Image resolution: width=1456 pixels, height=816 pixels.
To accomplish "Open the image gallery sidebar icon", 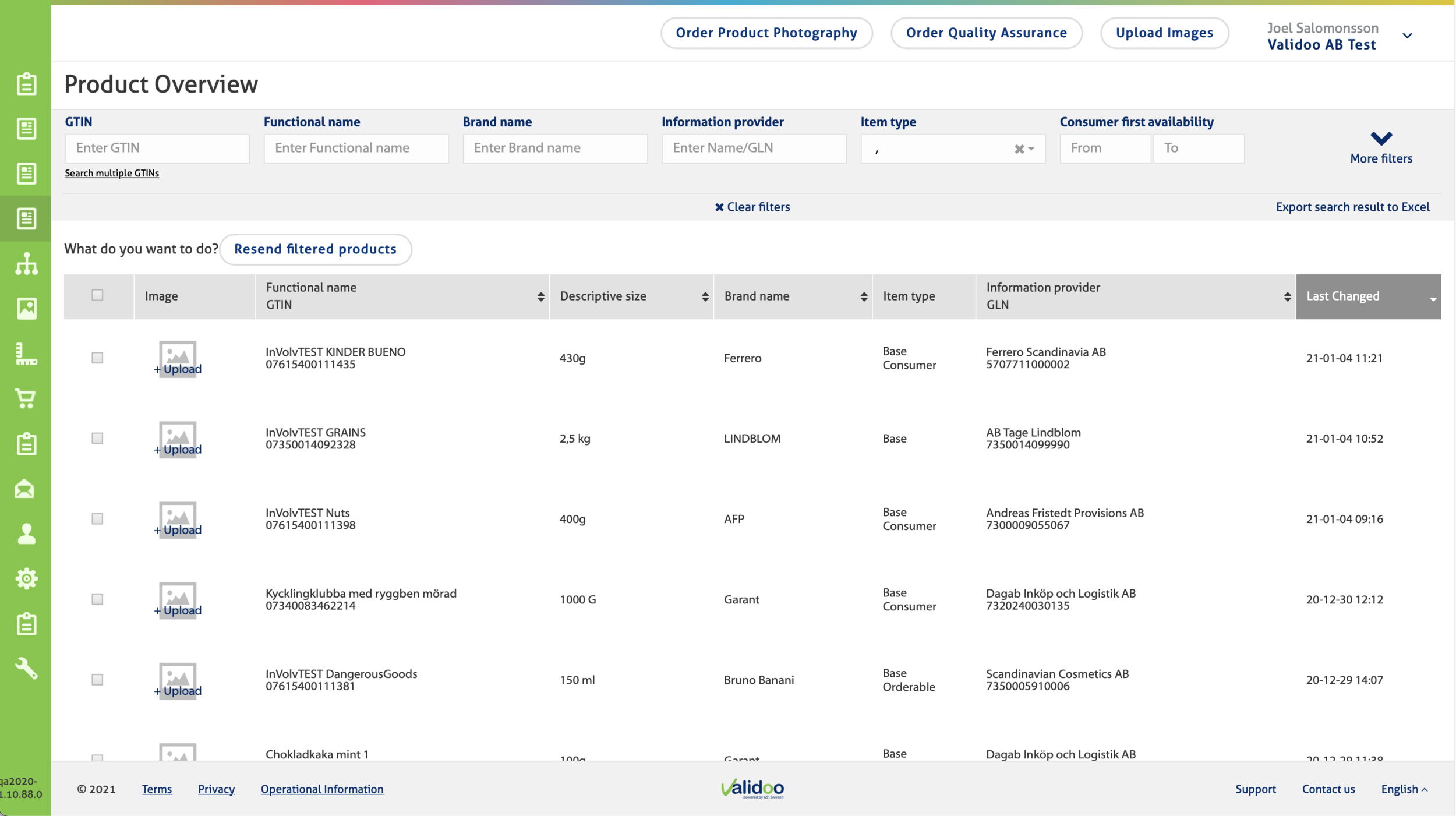I will pos(26,309).
